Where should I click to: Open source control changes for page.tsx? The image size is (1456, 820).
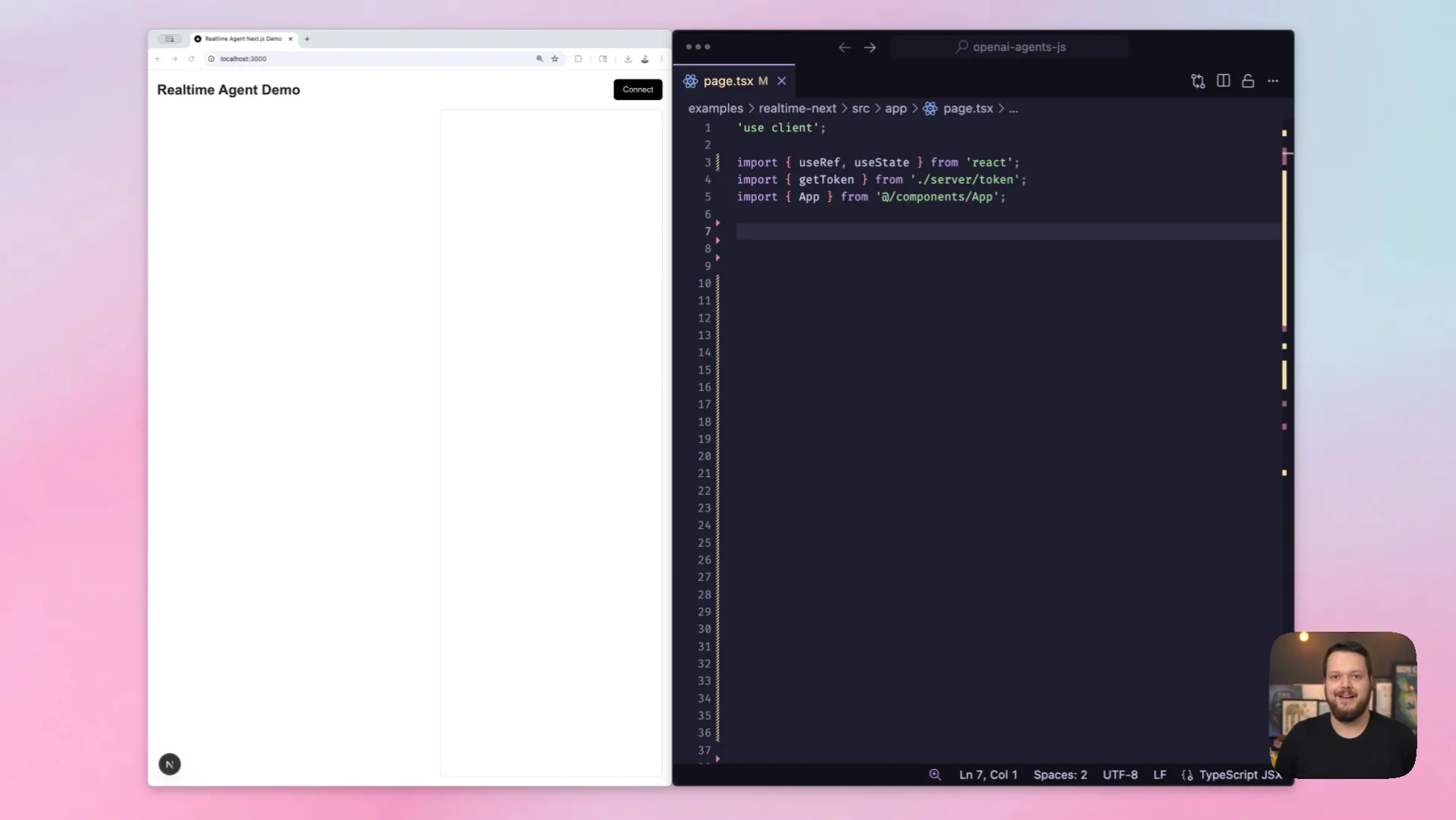[x=1198, y=81]
